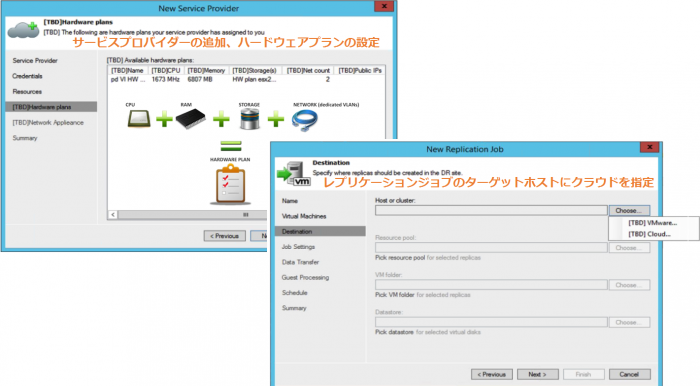Image resolution: width=700 pixels, height=386 pixels.
Task: Click the server VM destination icon
Action: [x=294, y=174]
